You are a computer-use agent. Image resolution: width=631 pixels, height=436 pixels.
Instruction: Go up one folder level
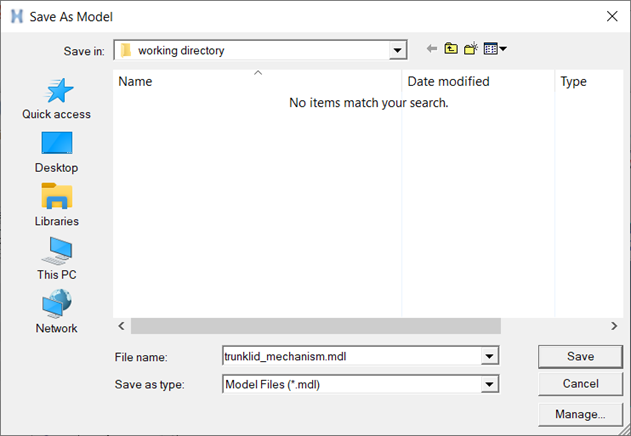451,49
